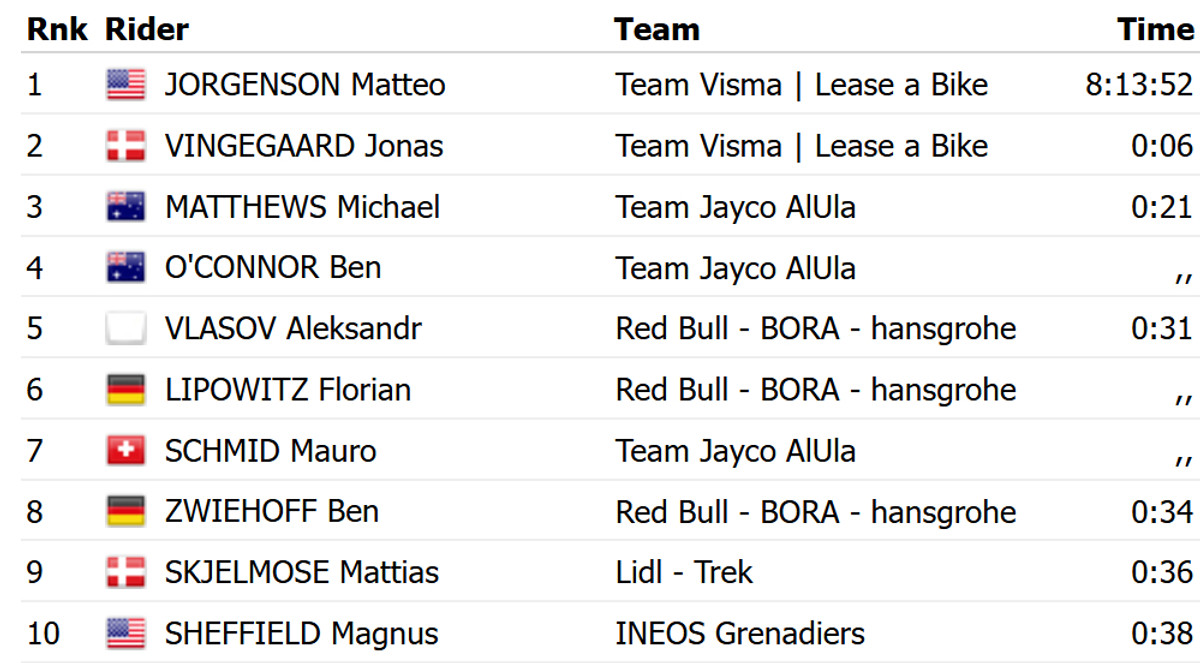Click the German flag beside Lipowitz
1200x663 pixels.
[126, 390]
